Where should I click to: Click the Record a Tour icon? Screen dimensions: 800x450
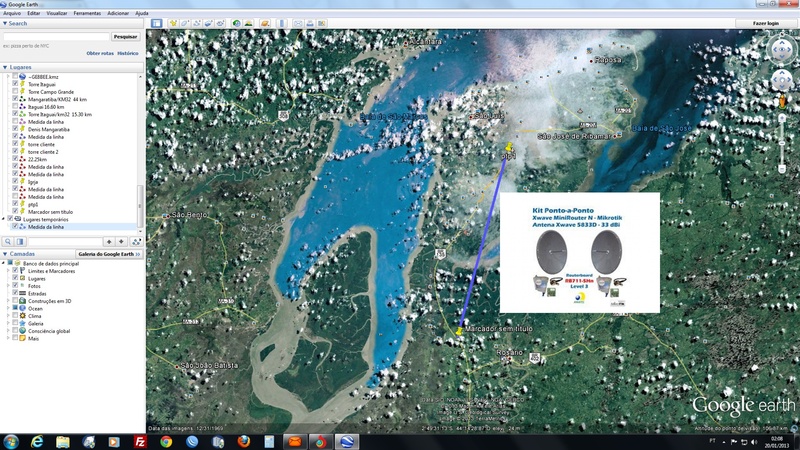(220, 23)
